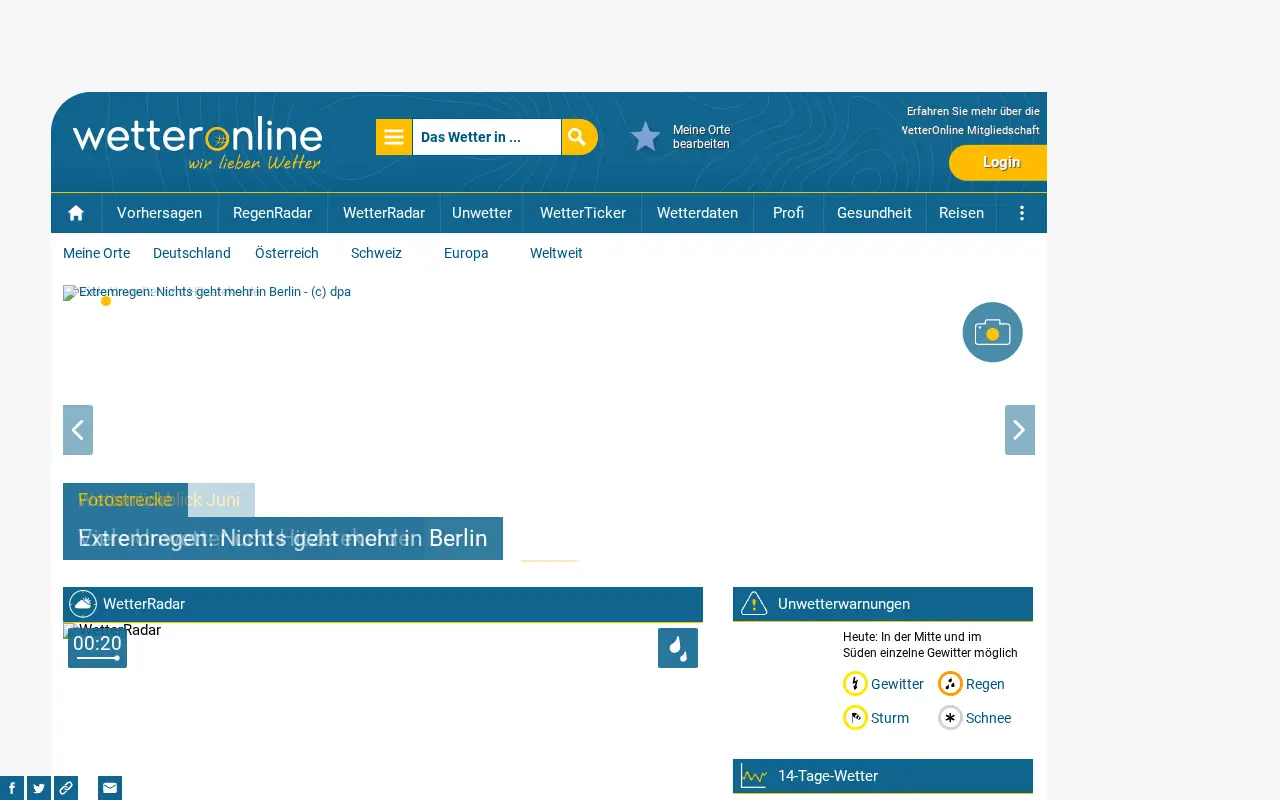This screenshot has width=1280, height=800.
Task: Click Meine Orte bearbeiten link
Action: coord(701,137)
